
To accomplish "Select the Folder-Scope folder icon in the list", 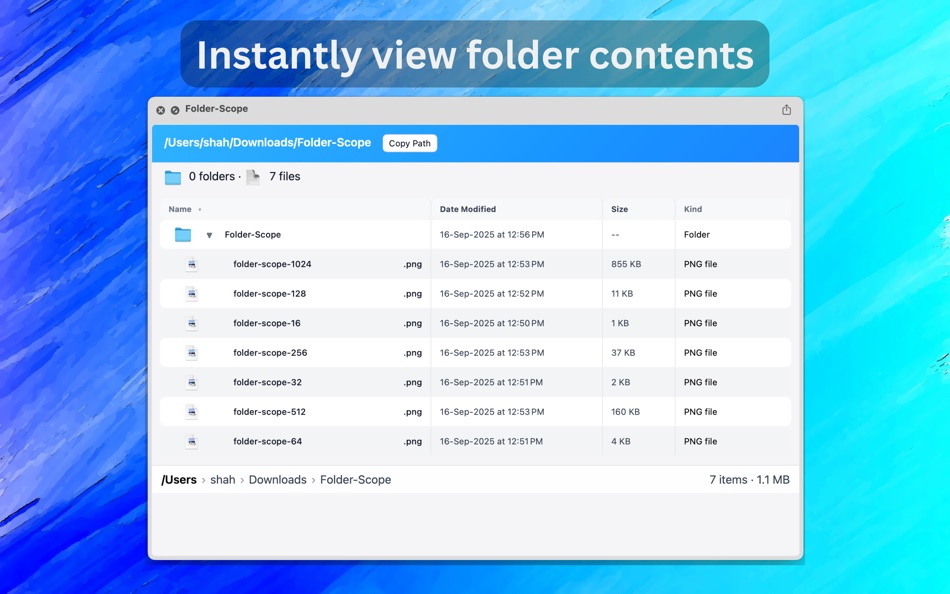I will 183,234.
